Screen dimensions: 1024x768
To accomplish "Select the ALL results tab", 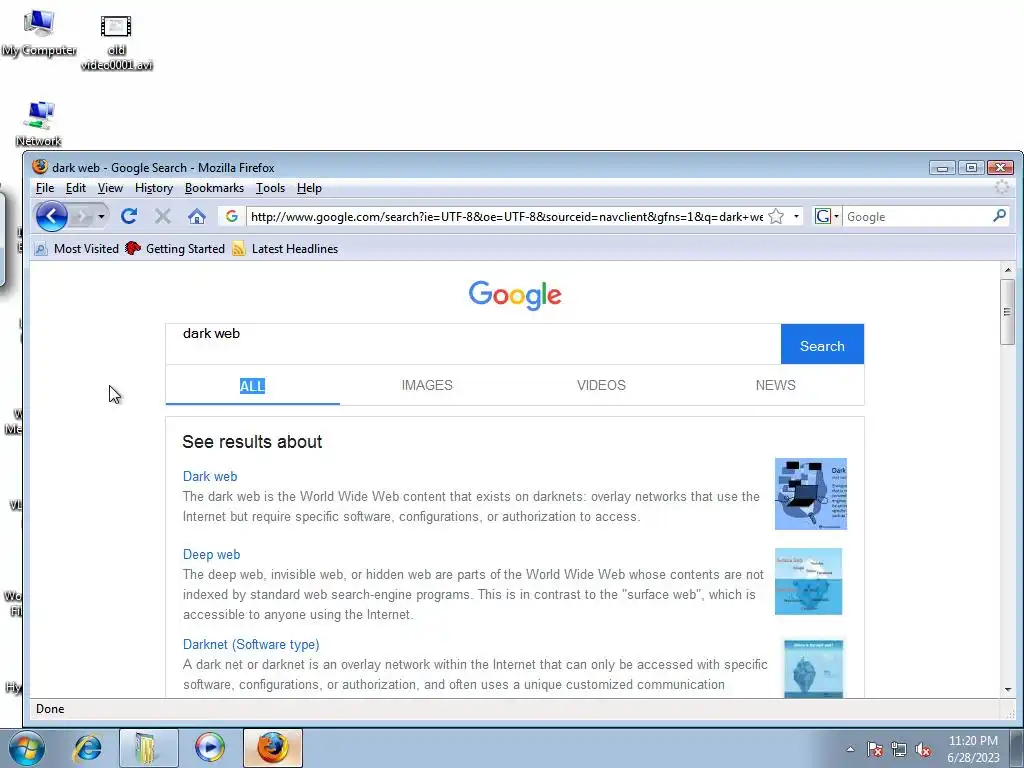I will point(252,385).
